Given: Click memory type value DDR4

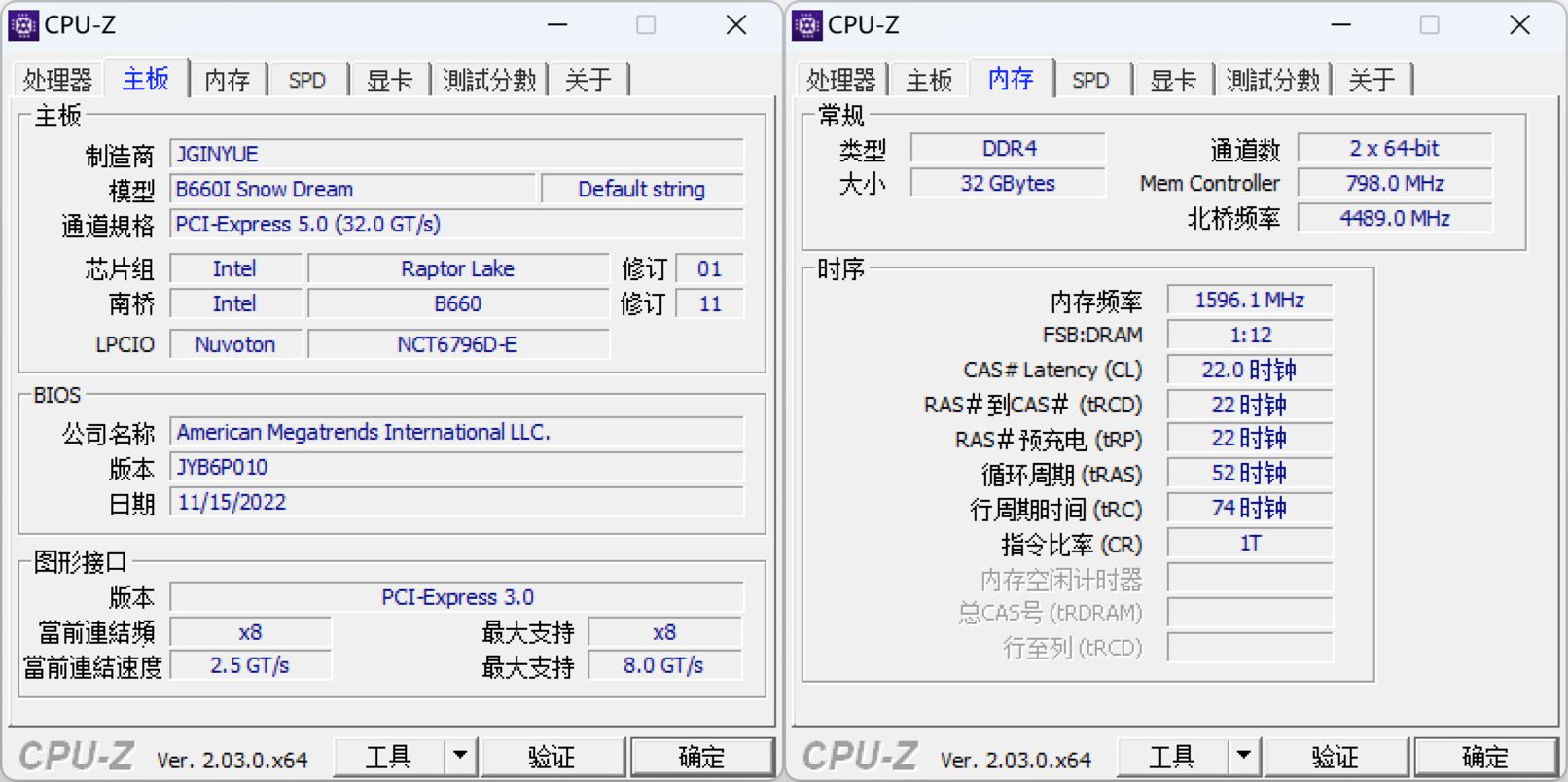Looking at the screenshot, I should 1009,148.
